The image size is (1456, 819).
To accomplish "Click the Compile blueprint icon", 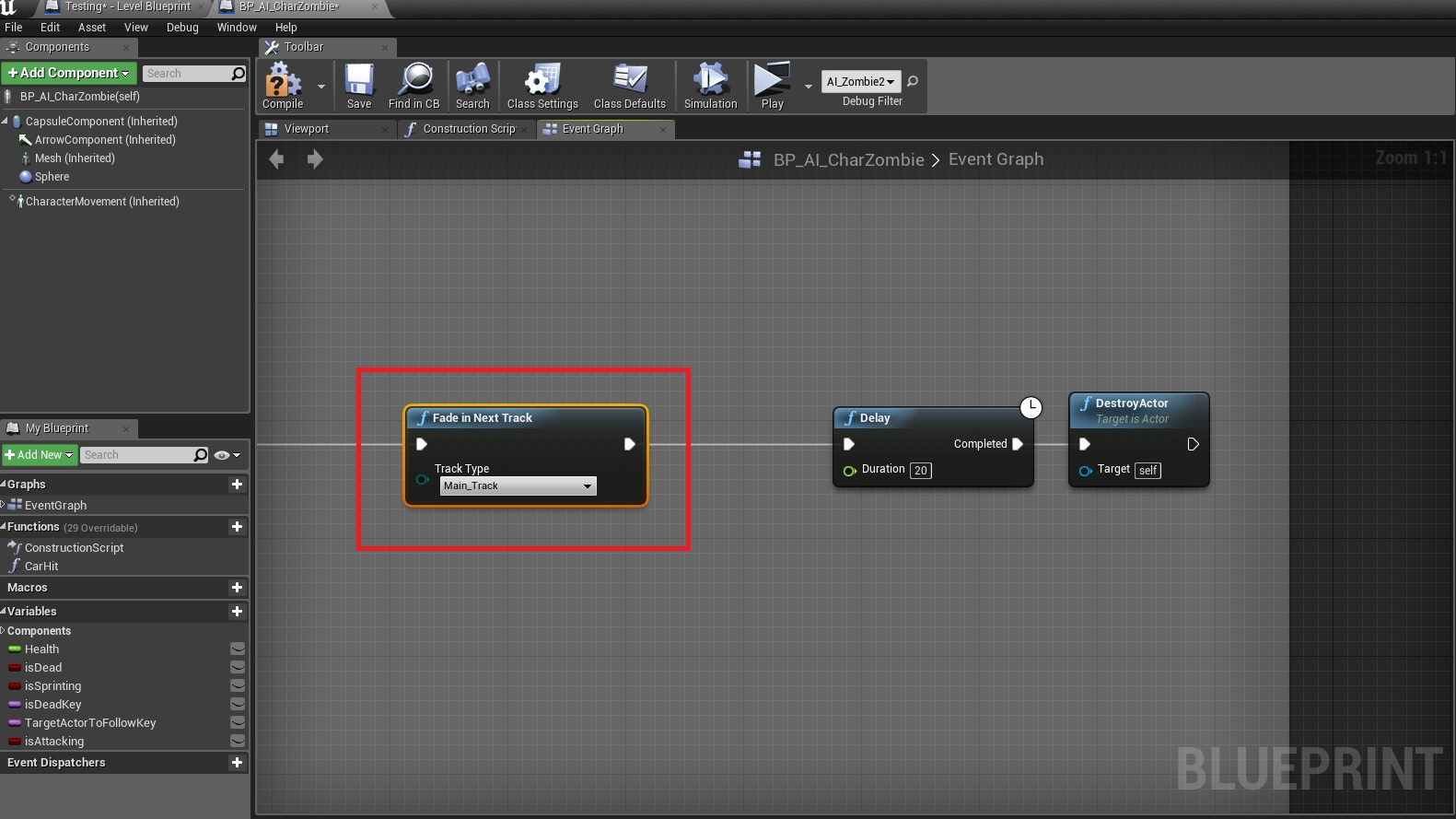I will [x=283, y=82].
